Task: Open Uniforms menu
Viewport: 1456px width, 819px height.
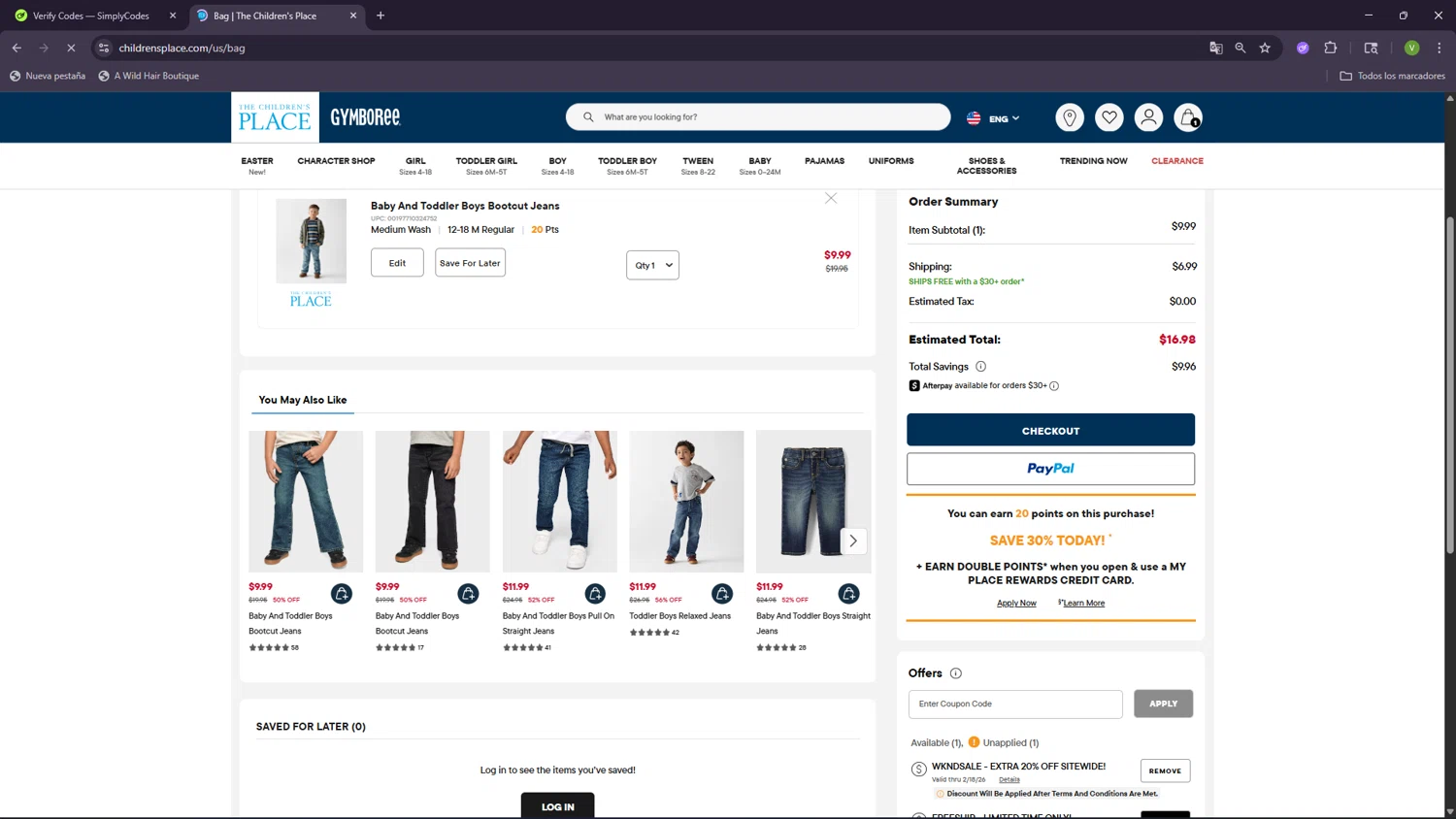Action: pyautogui.click(x=891, y=161)
